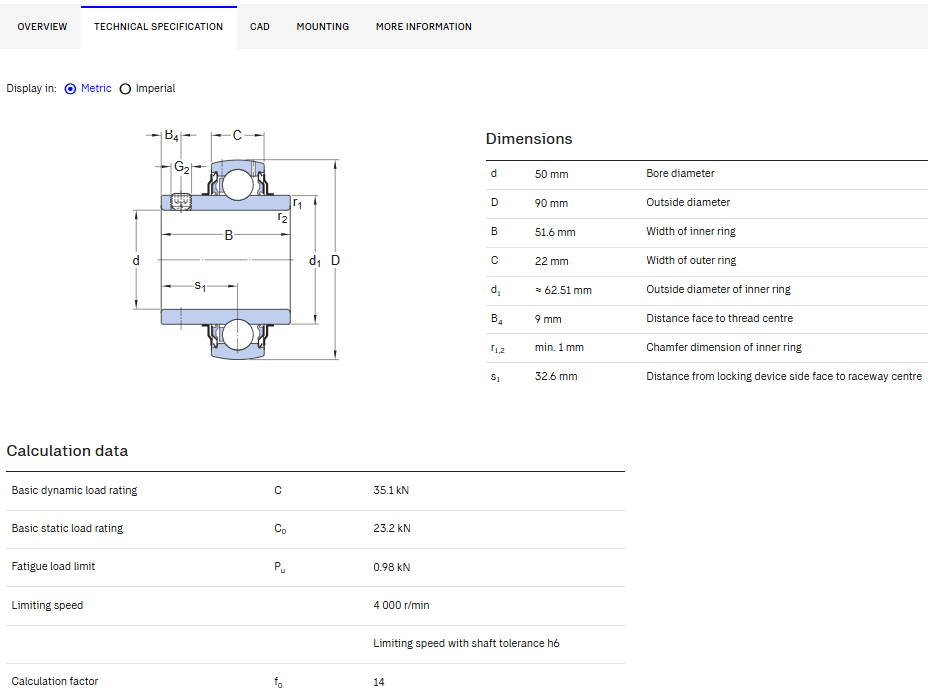Choose the Imperial radio button

(x=125, y=89)
